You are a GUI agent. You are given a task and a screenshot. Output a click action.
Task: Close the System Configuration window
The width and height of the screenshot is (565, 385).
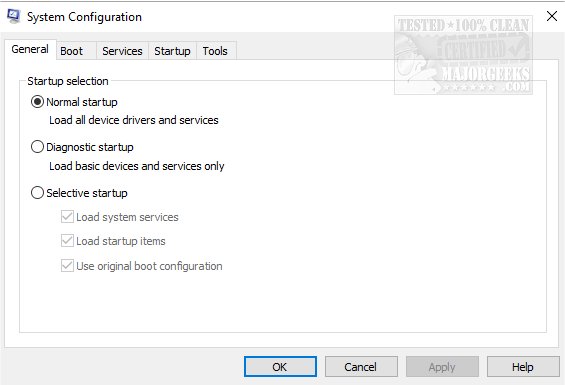[x=552, y=16]
